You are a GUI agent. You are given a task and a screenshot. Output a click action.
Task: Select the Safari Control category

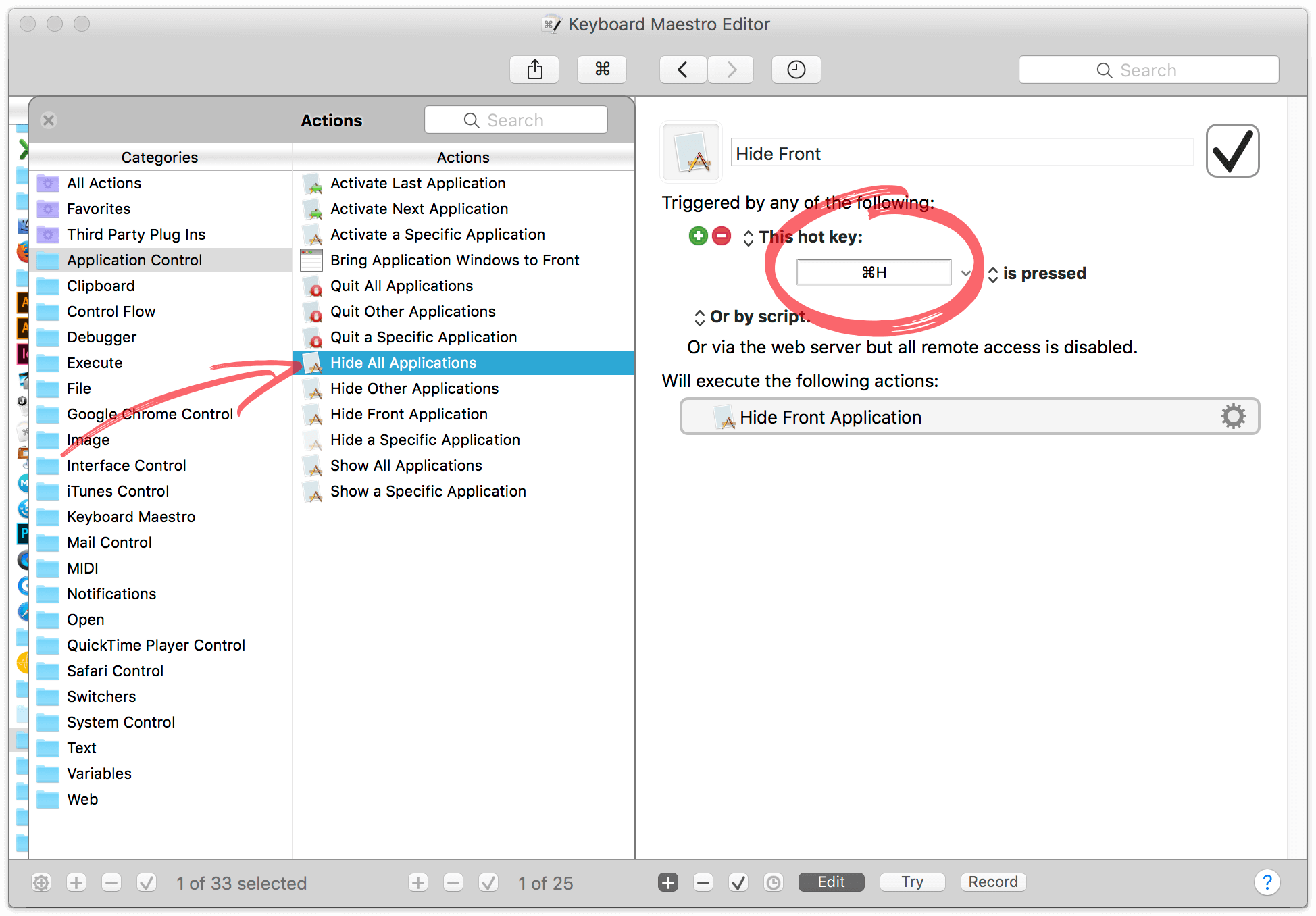tap(161, 671)
